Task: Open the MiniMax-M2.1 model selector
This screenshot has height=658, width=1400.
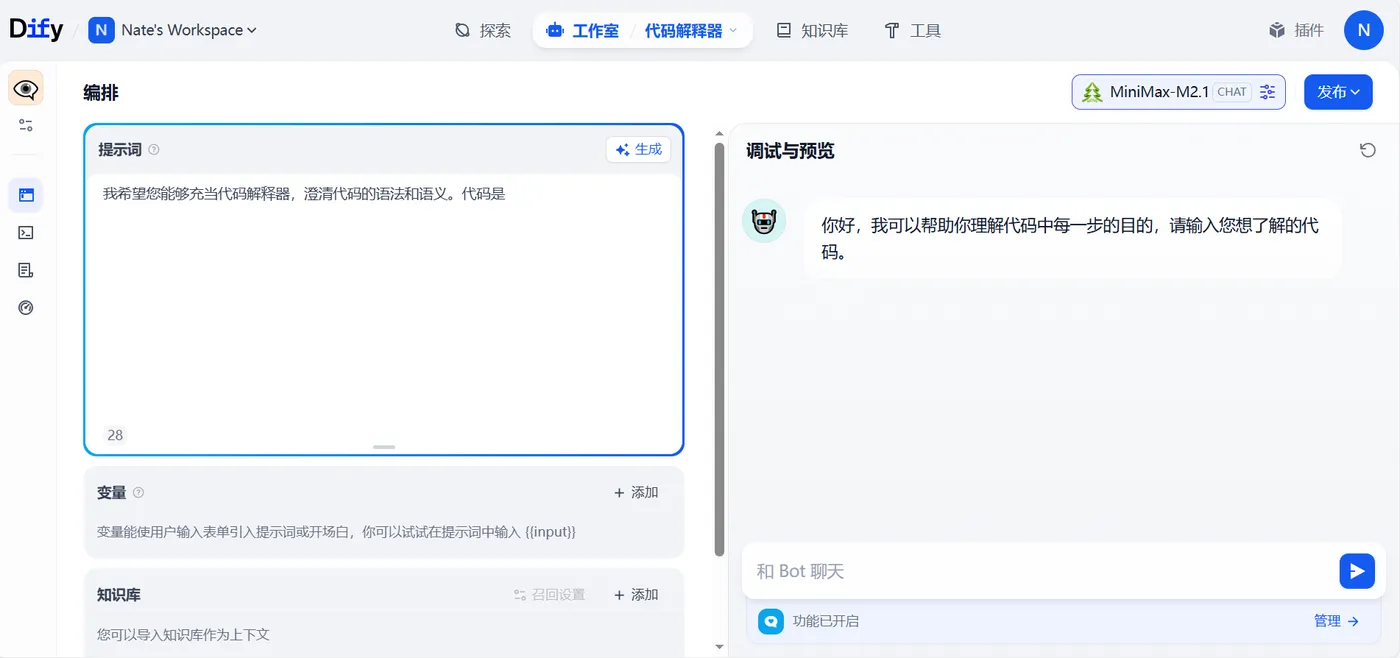Action: [1179, 92]
